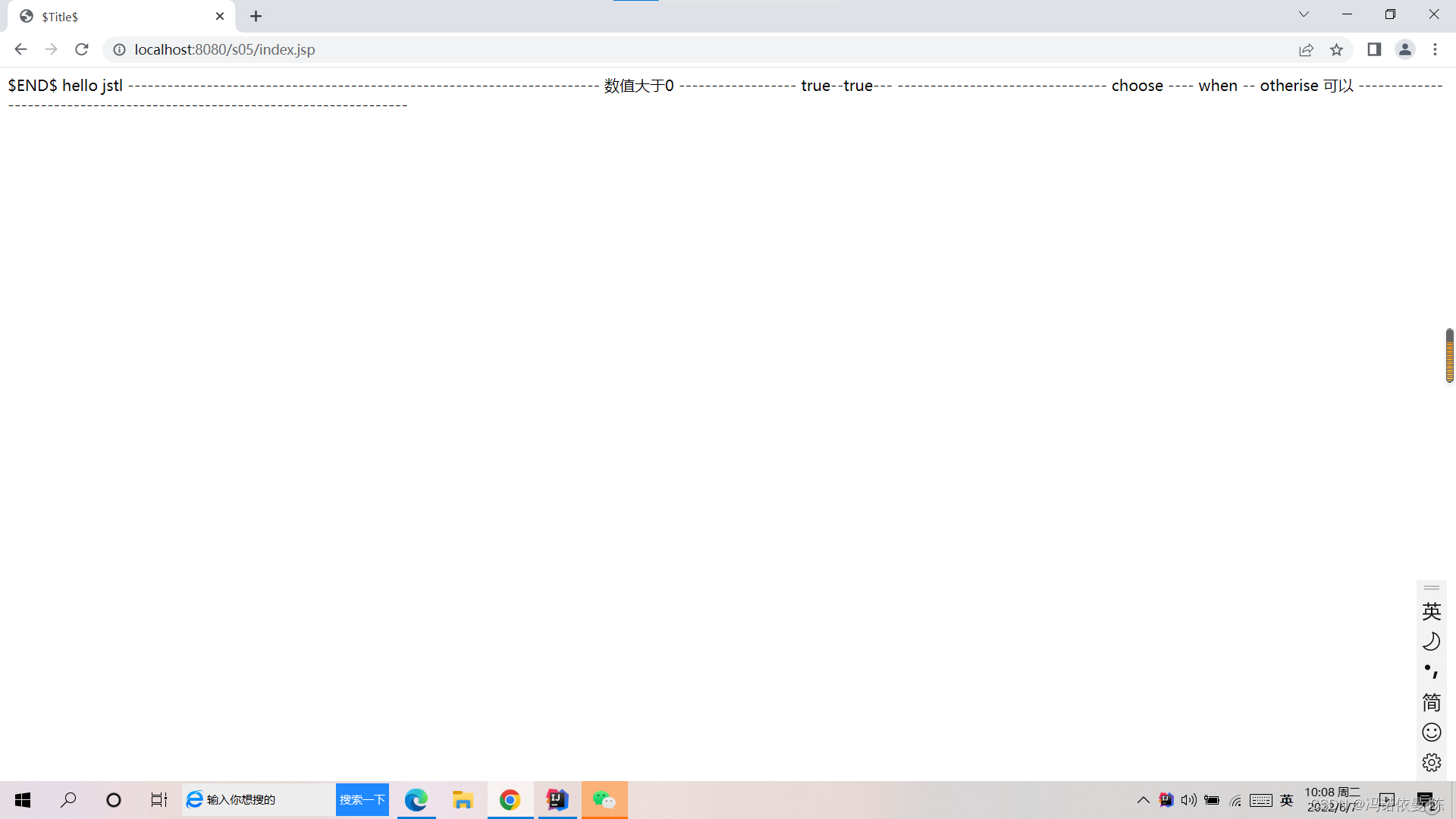Open the emoji panel on the IME toolbar
The image size is (1456, 819).
[x=1432, y=732]
